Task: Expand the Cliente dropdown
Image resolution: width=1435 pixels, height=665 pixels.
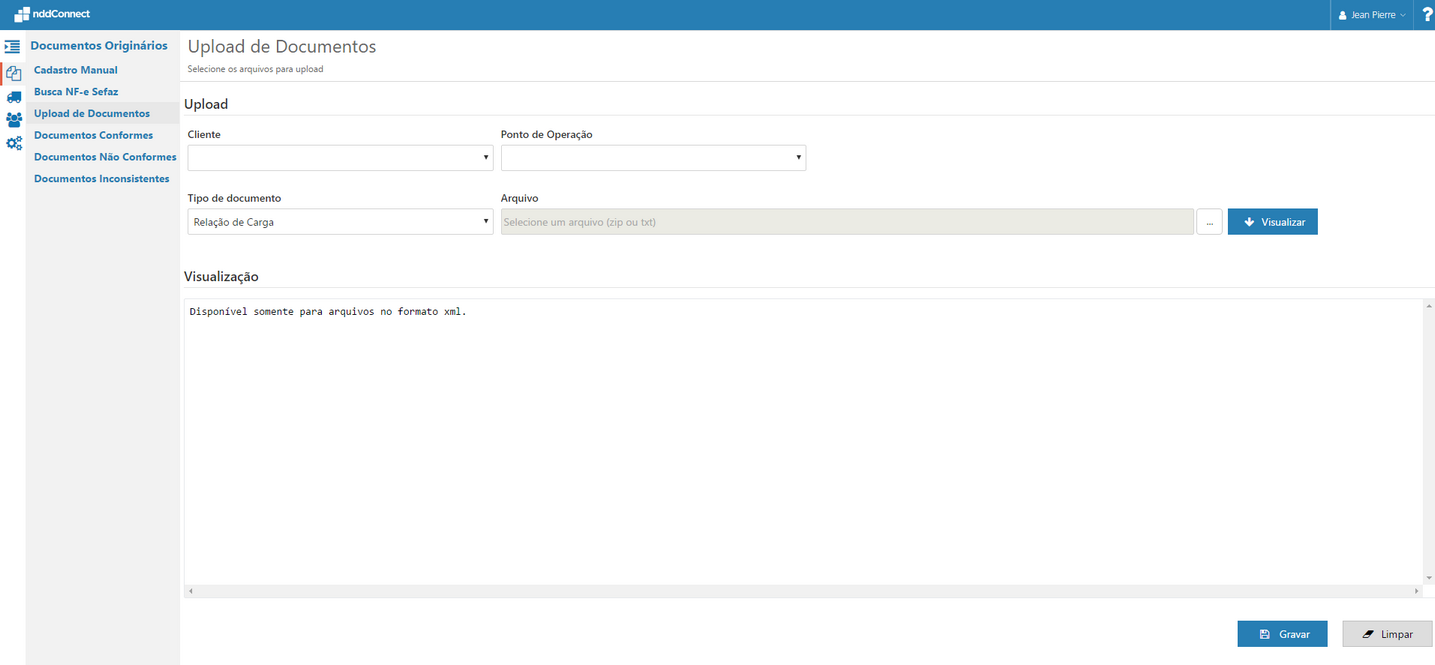Action: pyautogui.click(x=340, y=158)
